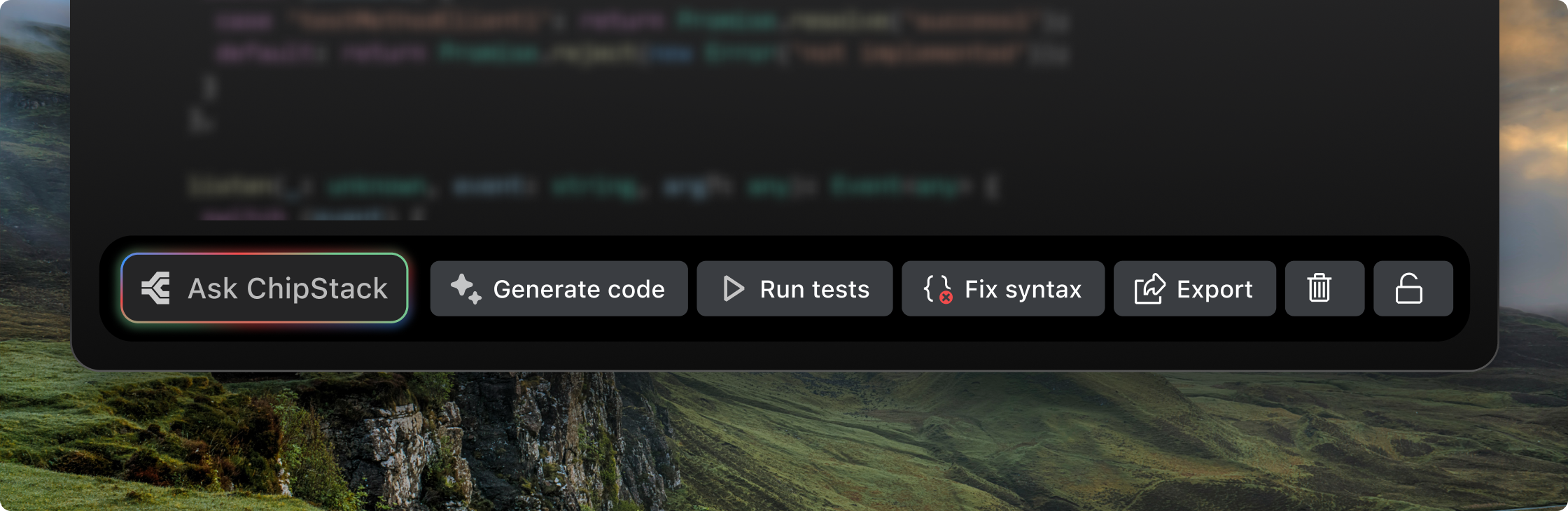Click the ChipStack logo icon
The image size is (1568, 511).
[x=156, y=288]
